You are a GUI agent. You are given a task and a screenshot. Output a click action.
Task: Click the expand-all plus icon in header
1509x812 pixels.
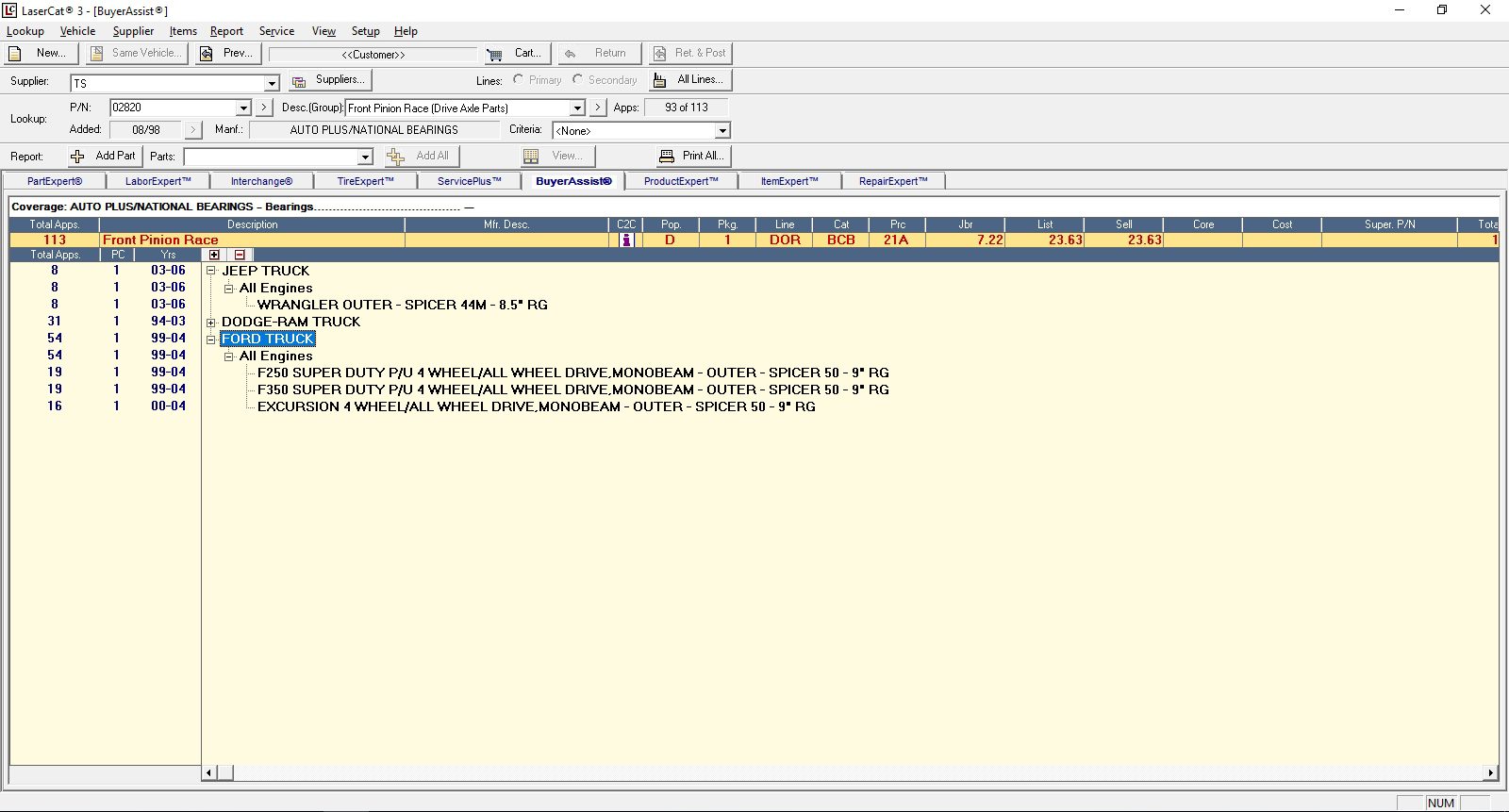(x=215, y=255)
